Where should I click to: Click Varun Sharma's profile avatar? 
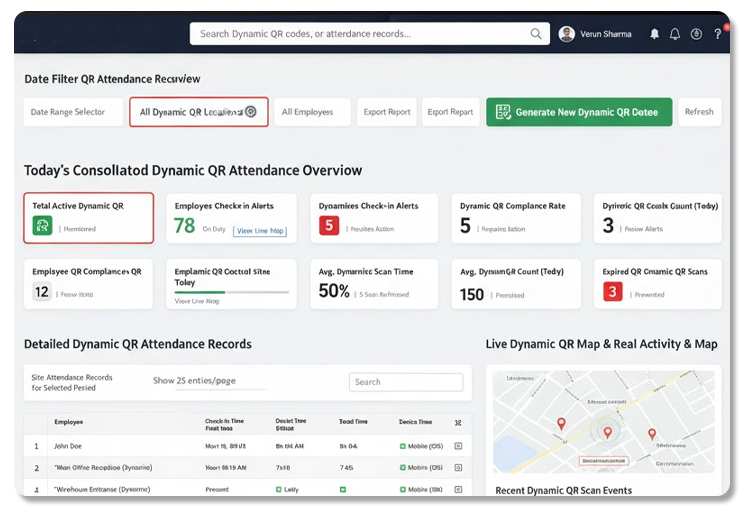(567, 34)
